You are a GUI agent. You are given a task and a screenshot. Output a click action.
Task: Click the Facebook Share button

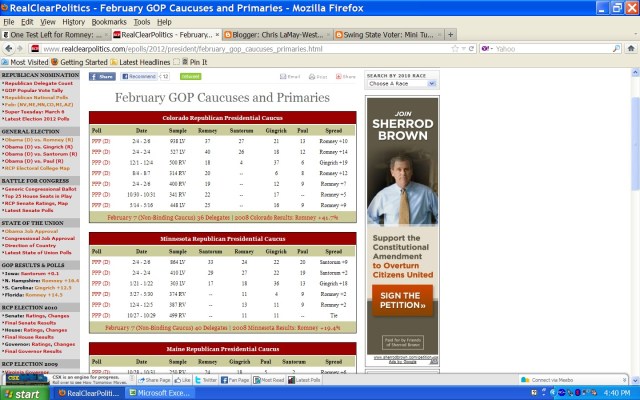tap(103, 76)
